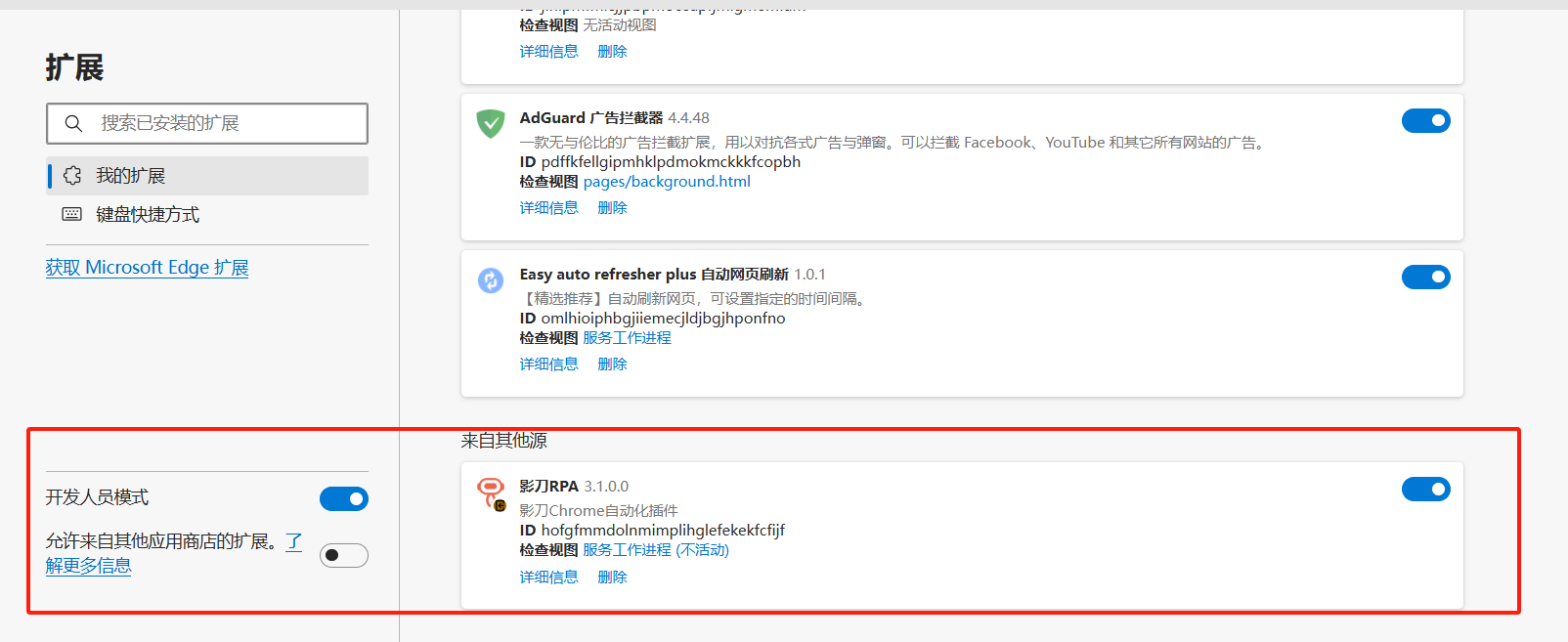Open 键盘快捷方式 page
The image size is (1568, 642).
207,215
